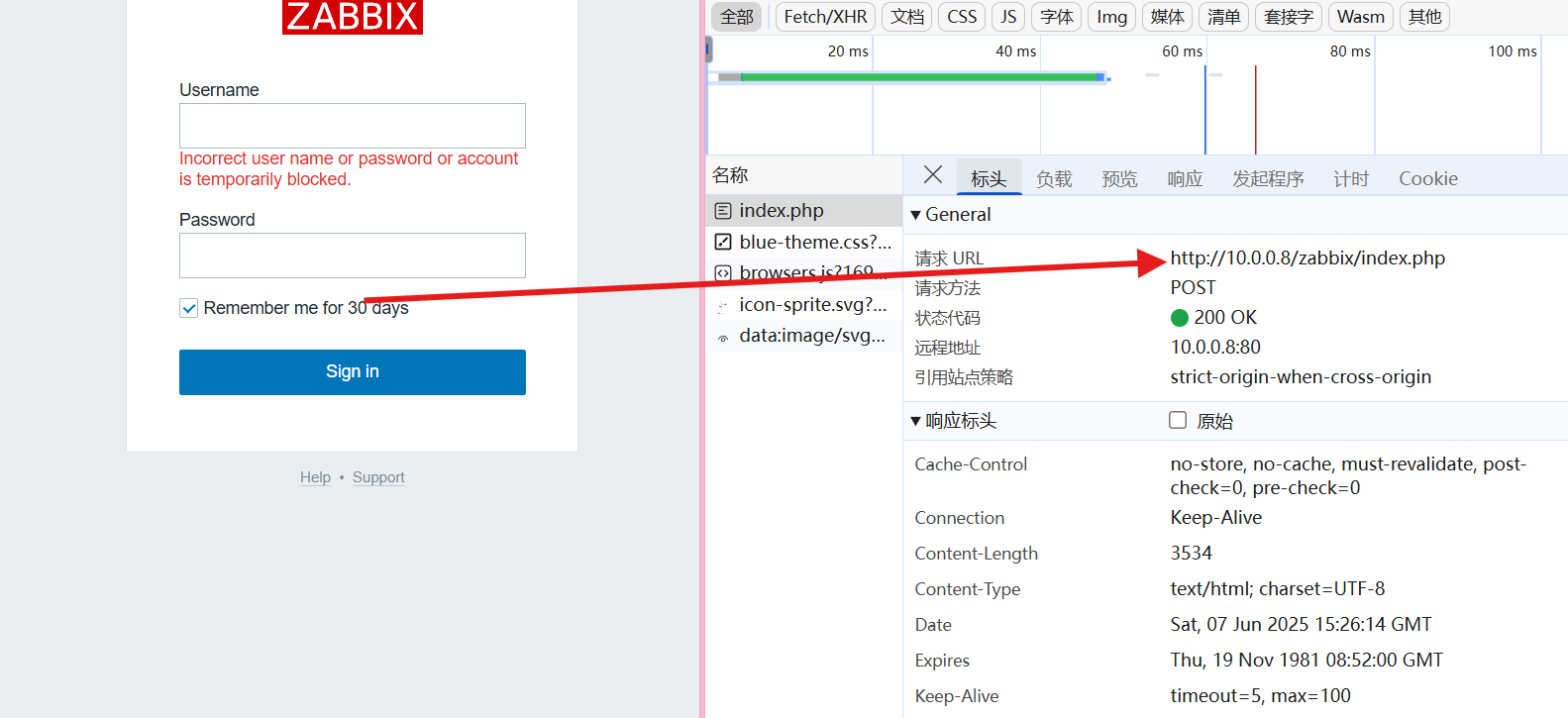Filter requests by 文档

(907, 17)
